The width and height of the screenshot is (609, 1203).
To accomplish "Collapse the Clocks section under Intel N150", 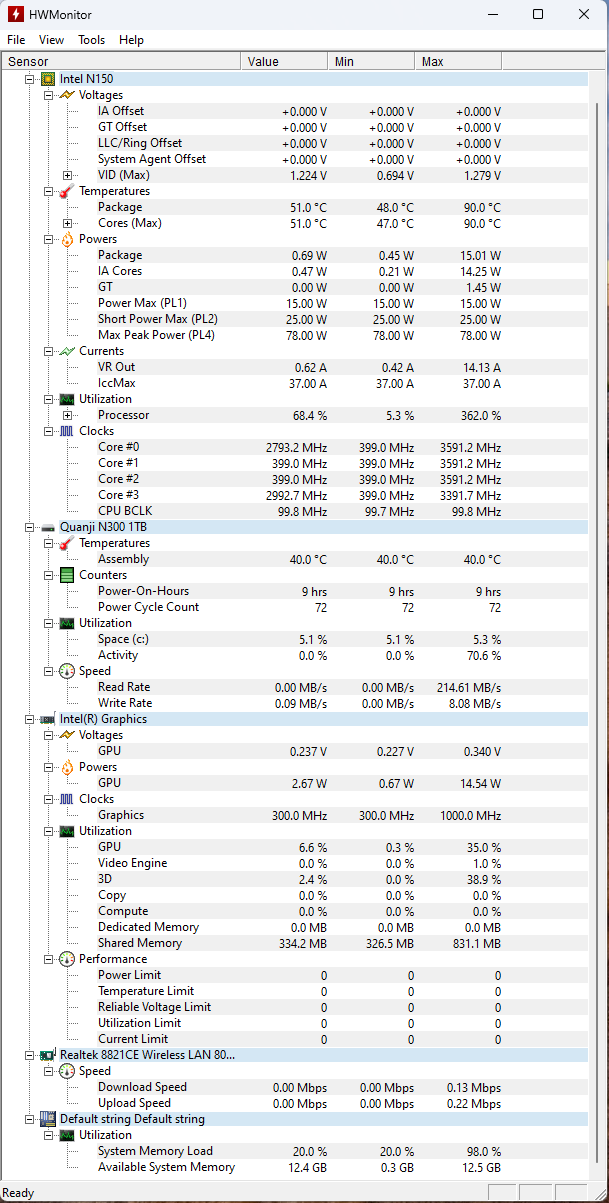I will (x=49, y=431).
